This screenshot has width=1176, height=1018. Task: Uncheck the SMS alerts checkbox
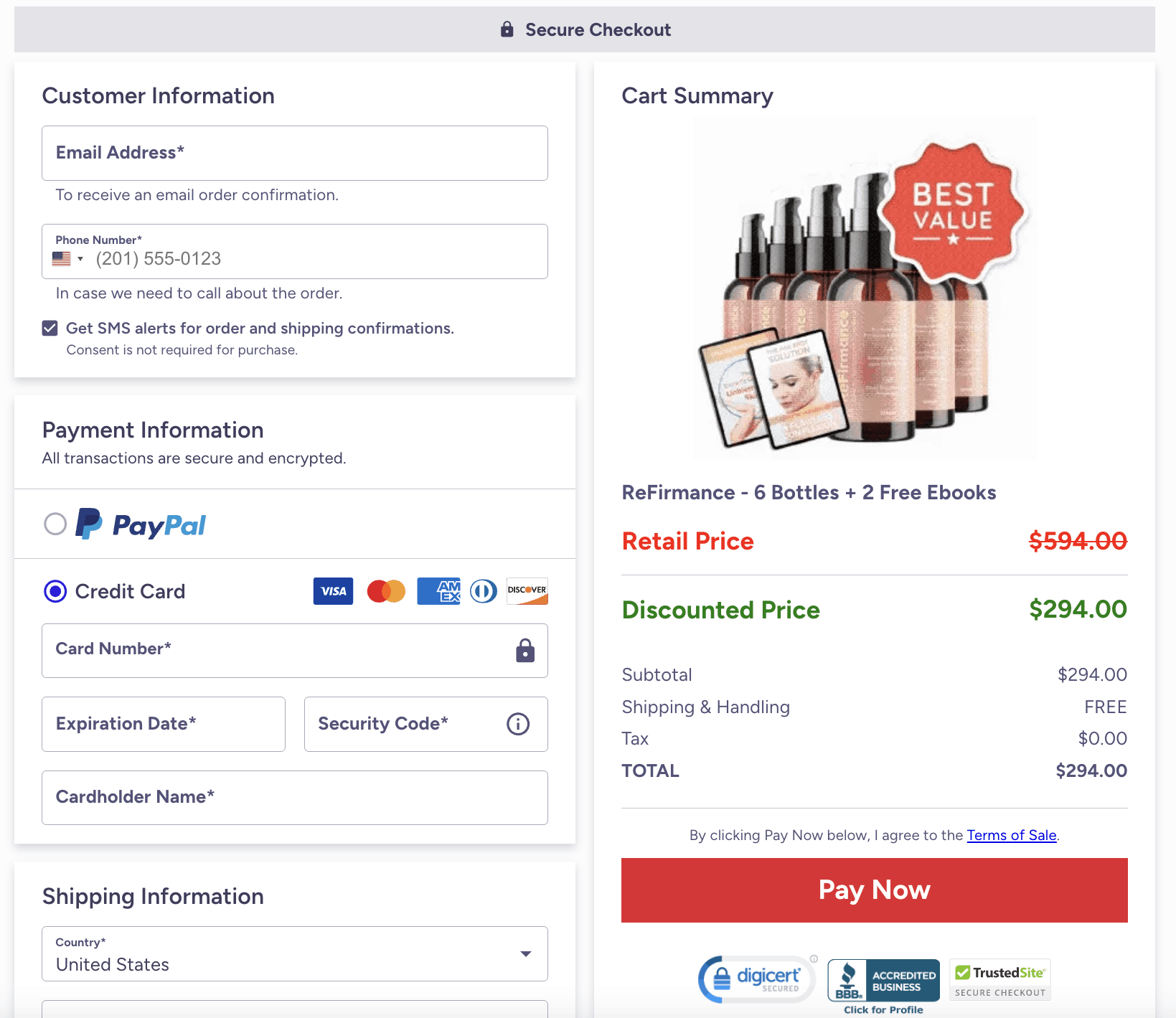(49, 328)
